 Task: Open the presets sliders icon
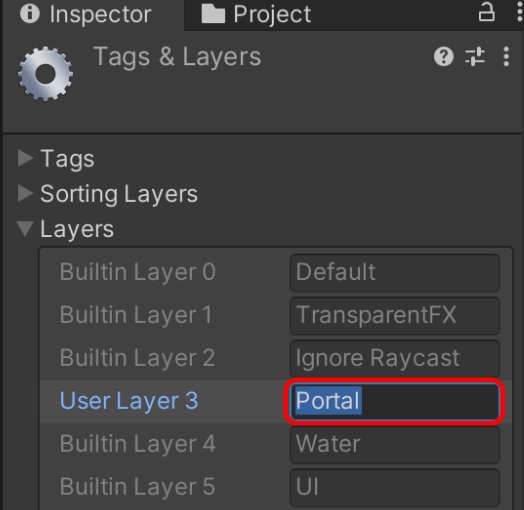[x=475, y=56]
